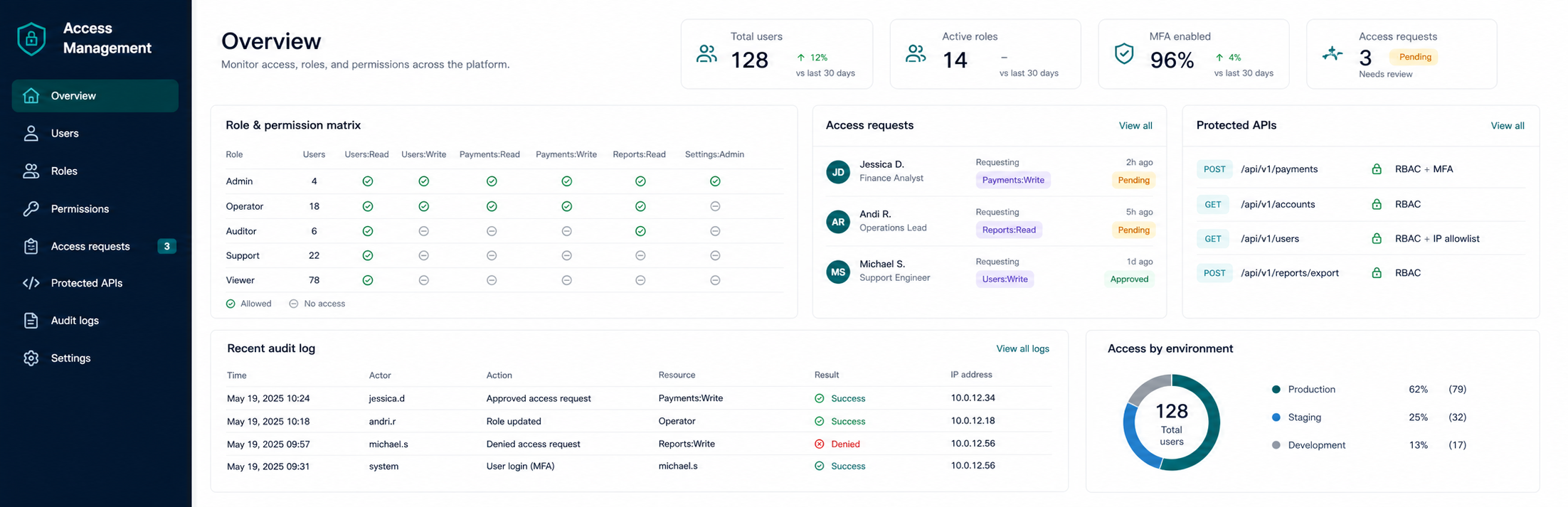Click the Roles group icon in sidebar
The height and width of the screenshot is (507, 1568).
pos(31,171)
